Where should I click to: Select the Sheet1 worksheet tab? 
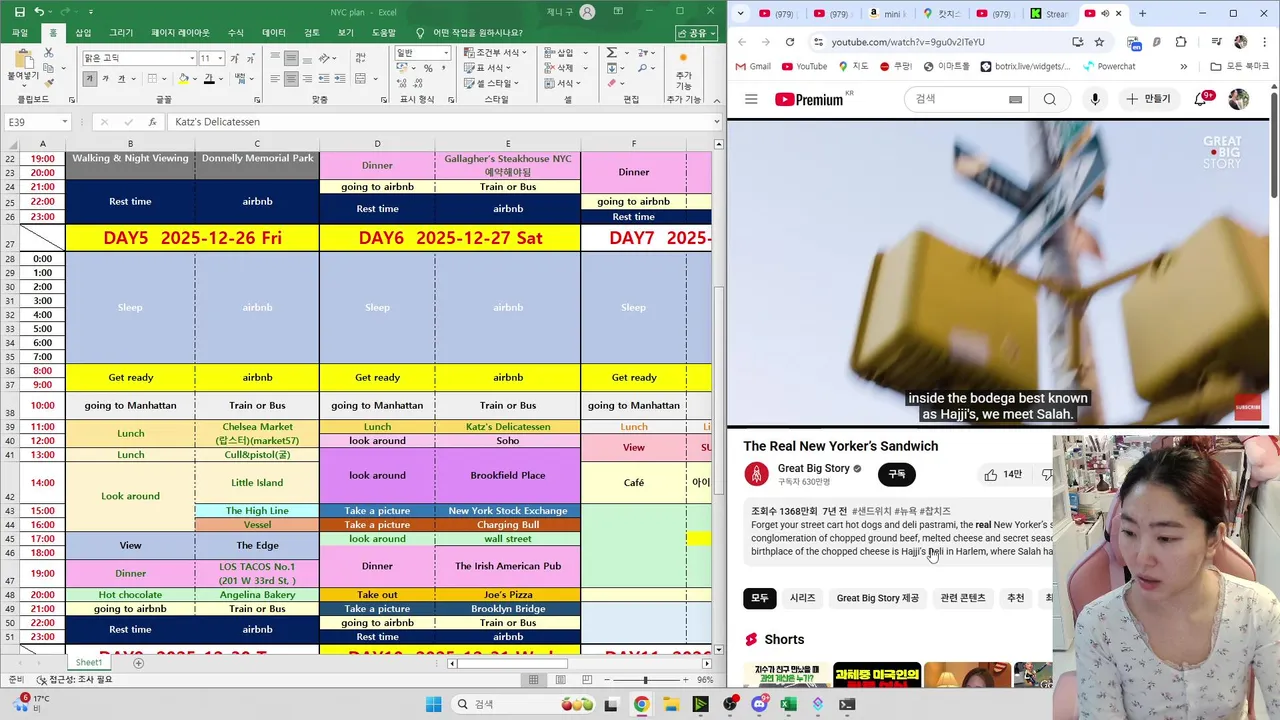[89, 663]
